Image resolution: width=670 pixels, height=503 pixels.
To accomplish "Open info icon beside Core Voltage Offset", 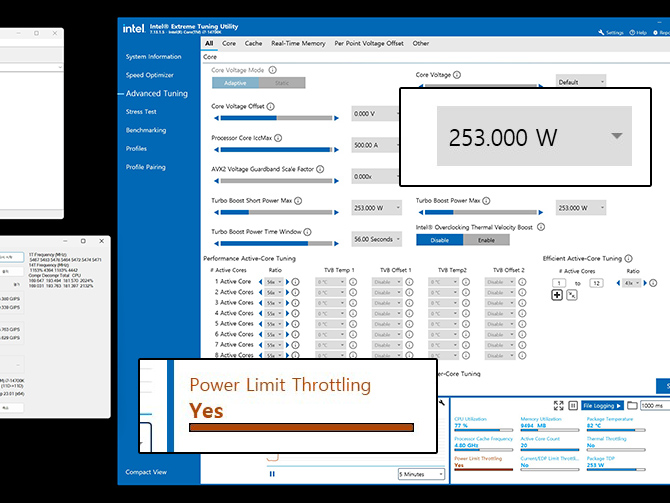I will click(270, 106).
